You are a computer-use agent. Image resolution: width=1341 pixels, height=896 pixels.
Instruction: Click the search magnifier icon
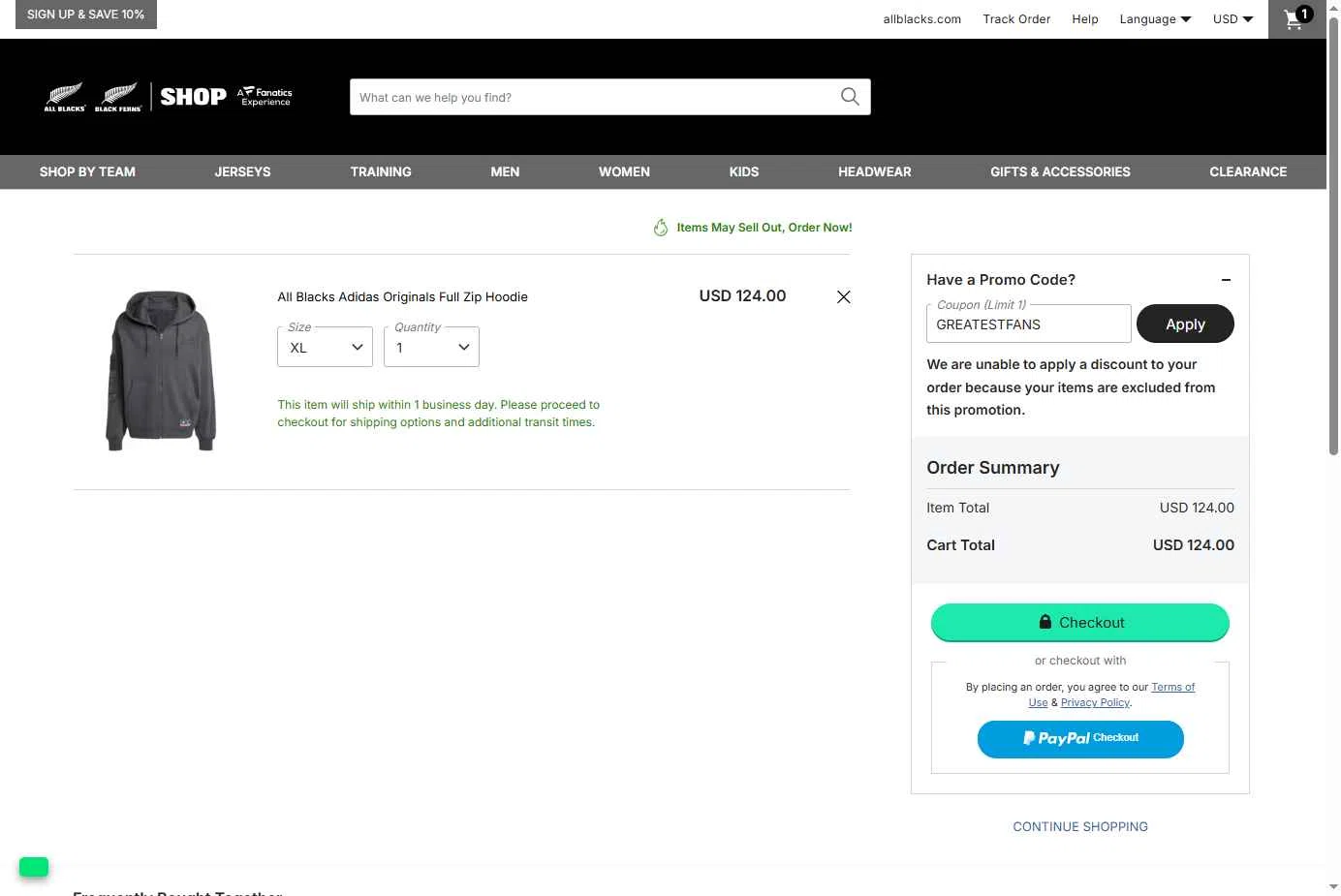coord(850,97)
